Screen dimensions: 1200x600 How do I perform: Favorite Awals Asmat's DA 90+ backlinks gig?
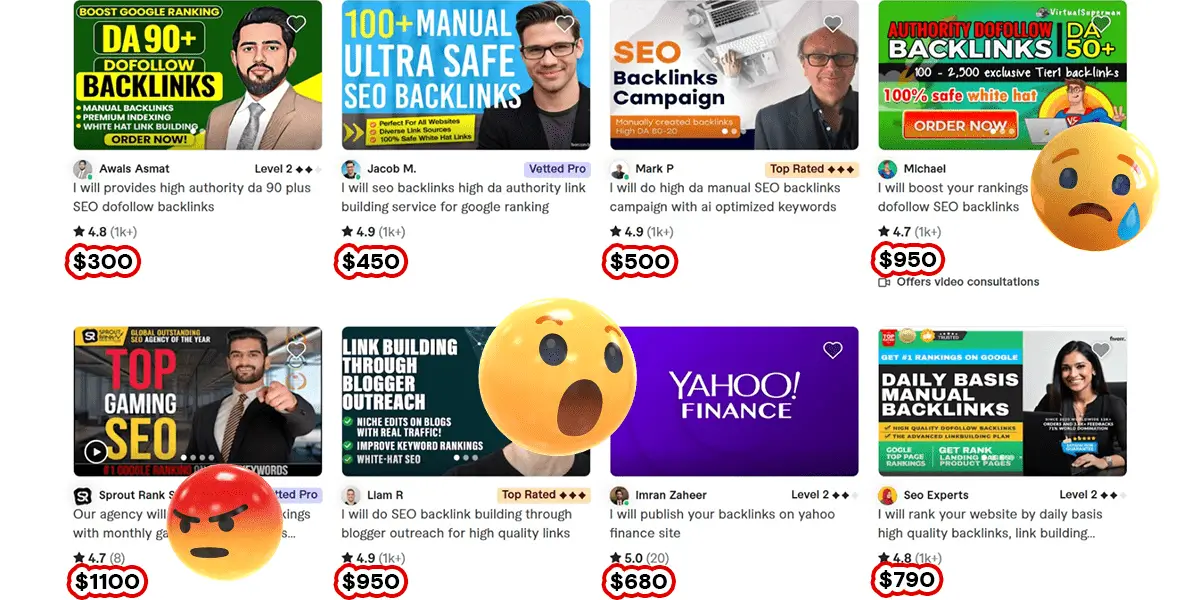coord(296,24)
